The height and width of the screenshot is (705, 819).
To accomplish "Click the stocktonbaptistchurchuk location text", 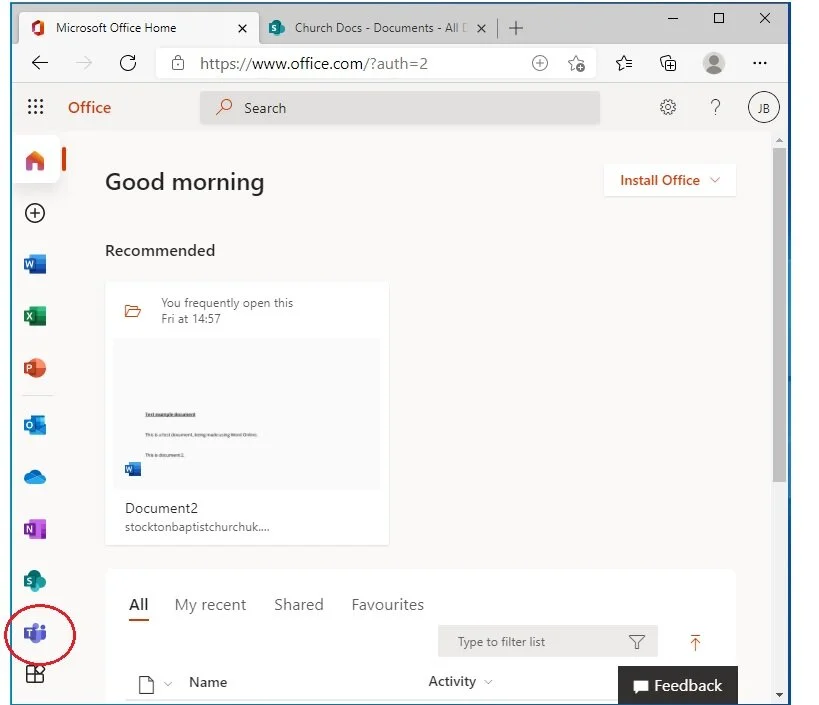I will [197, 527].
